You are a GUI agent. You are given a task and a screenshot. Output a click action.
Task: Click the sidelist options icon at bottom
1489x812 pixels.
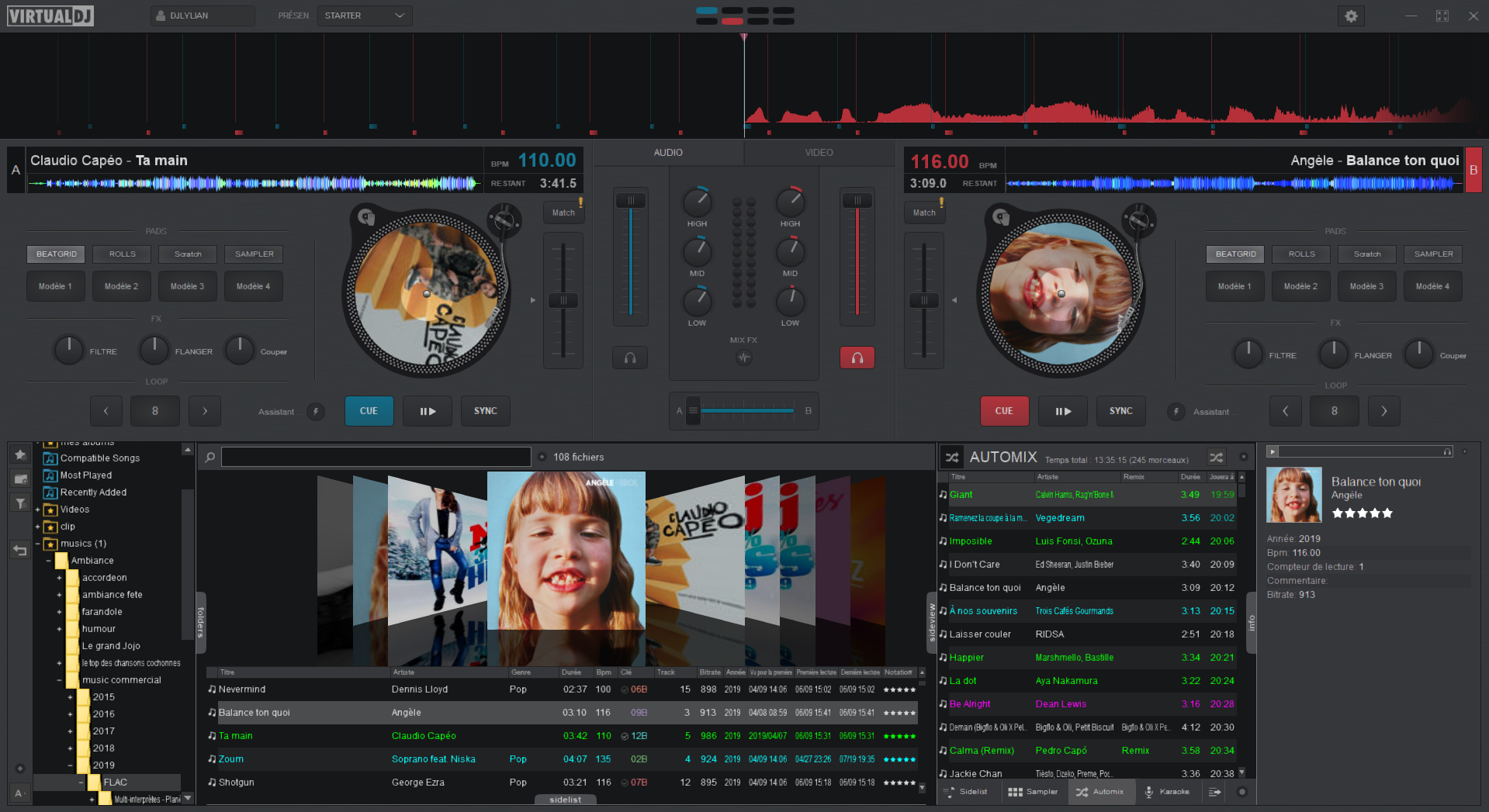(1215, 792)
